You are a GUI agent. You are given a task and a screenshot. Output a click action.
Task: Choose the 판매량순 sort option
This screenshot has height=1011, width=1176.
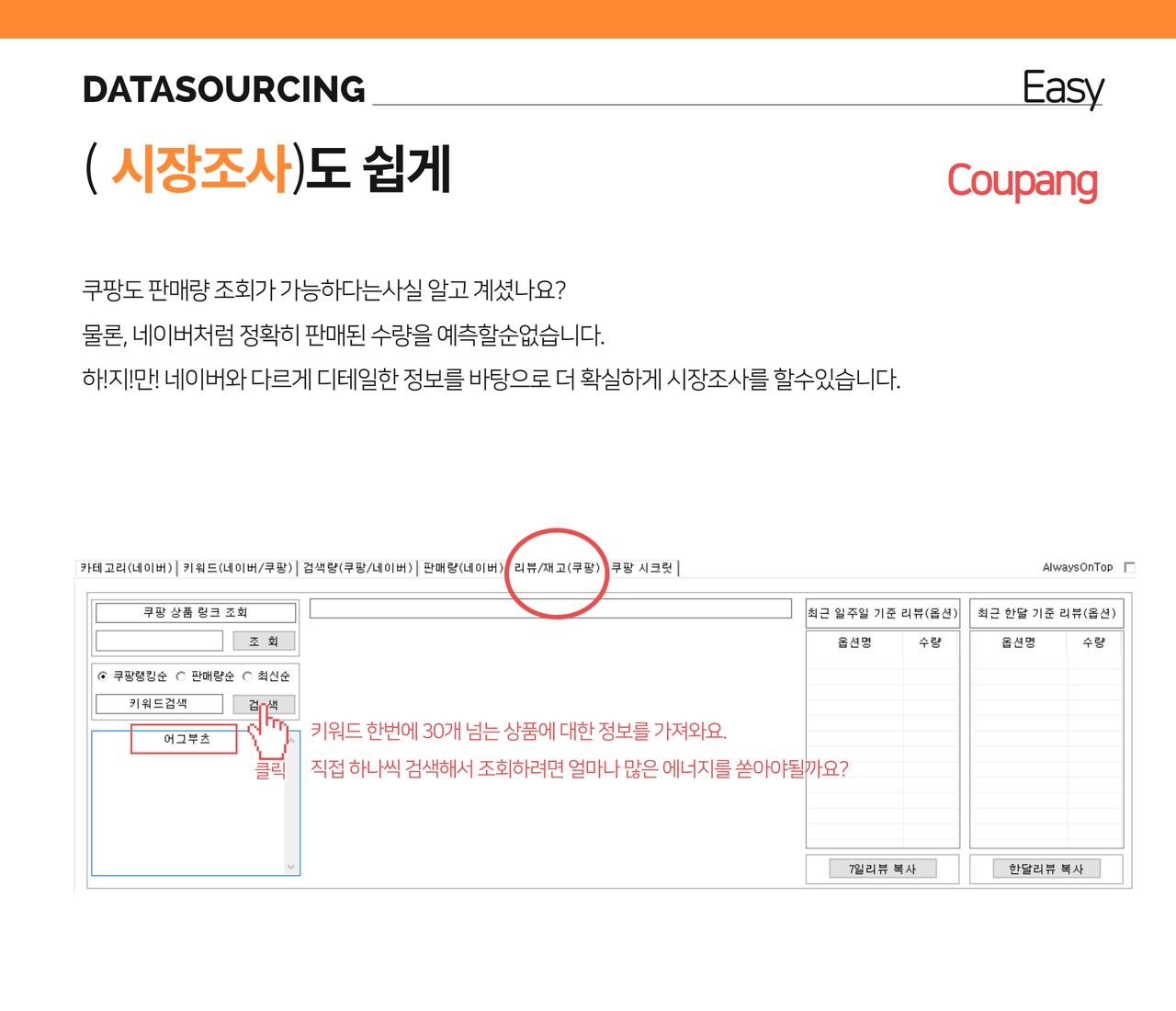click(181, 676)
